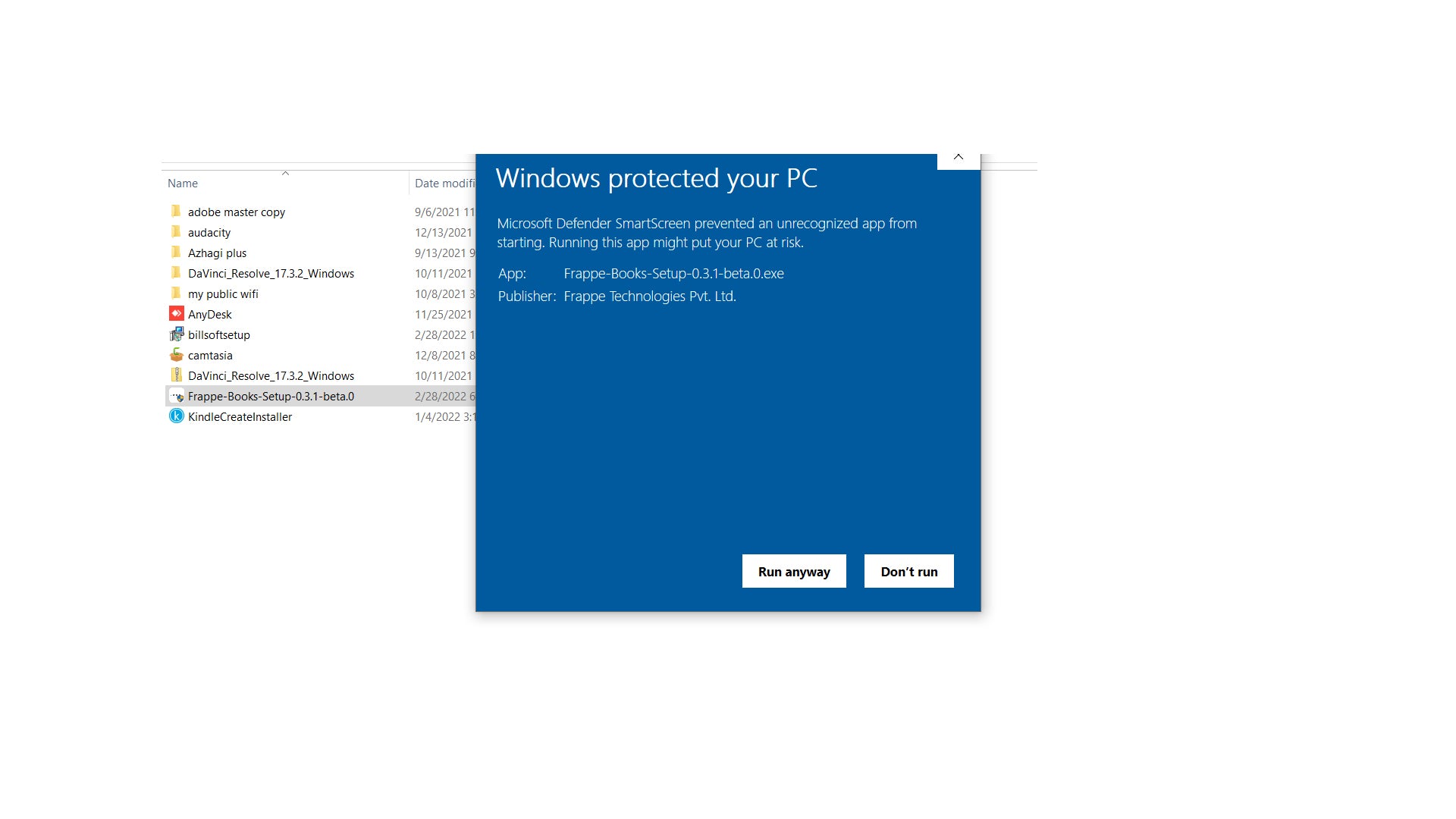The height and width of the screenshot is (819, 1456).
Task: Click the 9/6/2021 date of adobe master copy
Action: pyautogui.click(x=445, y=212)
